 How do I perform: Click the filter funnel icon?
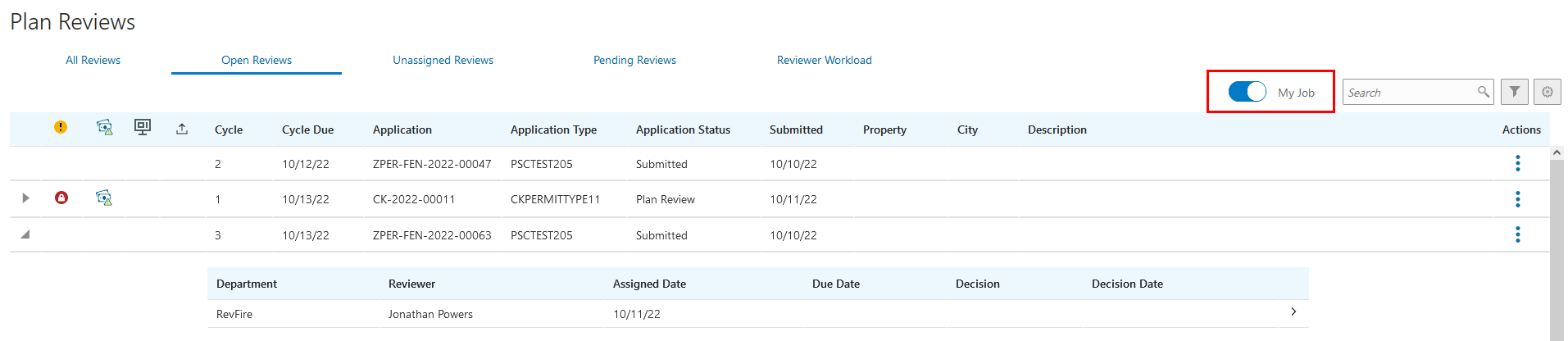[1514, 92]
